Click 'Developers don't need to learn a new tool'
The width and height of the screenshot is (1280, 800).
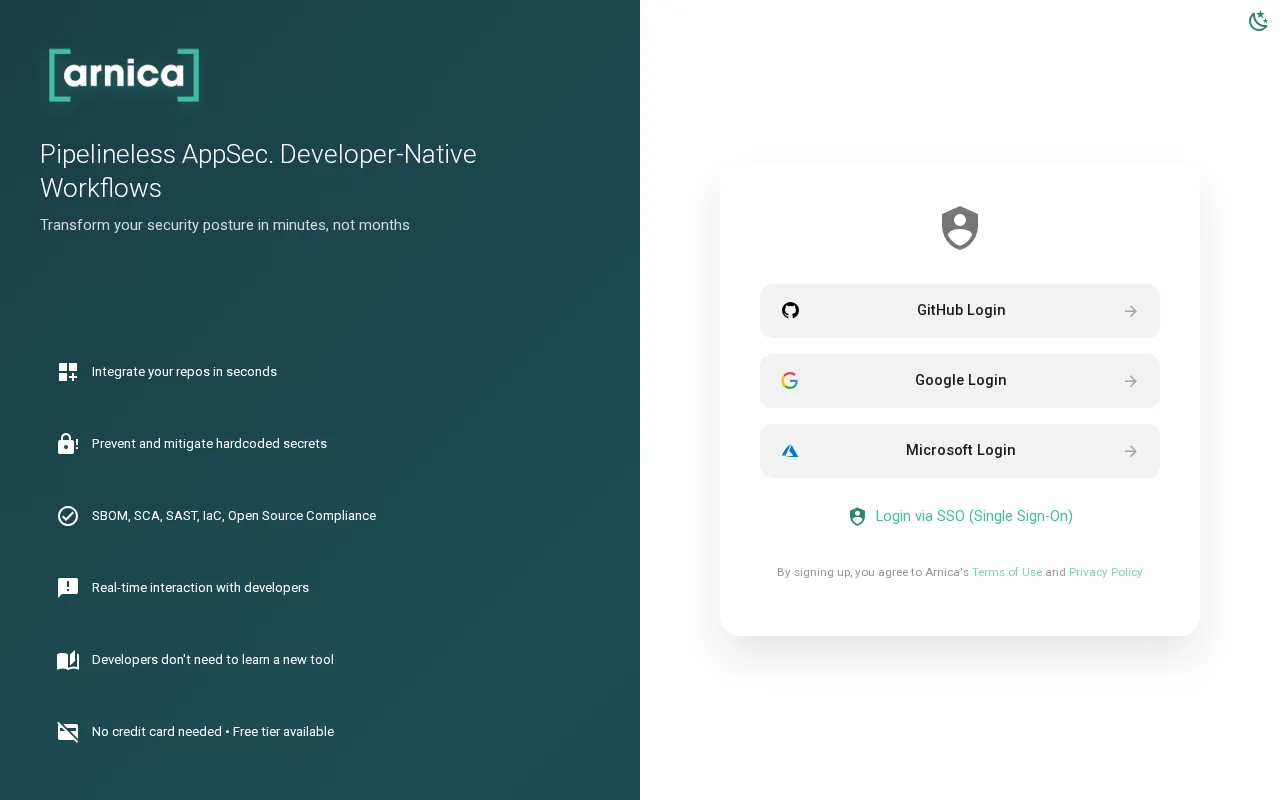pos(213,660)
